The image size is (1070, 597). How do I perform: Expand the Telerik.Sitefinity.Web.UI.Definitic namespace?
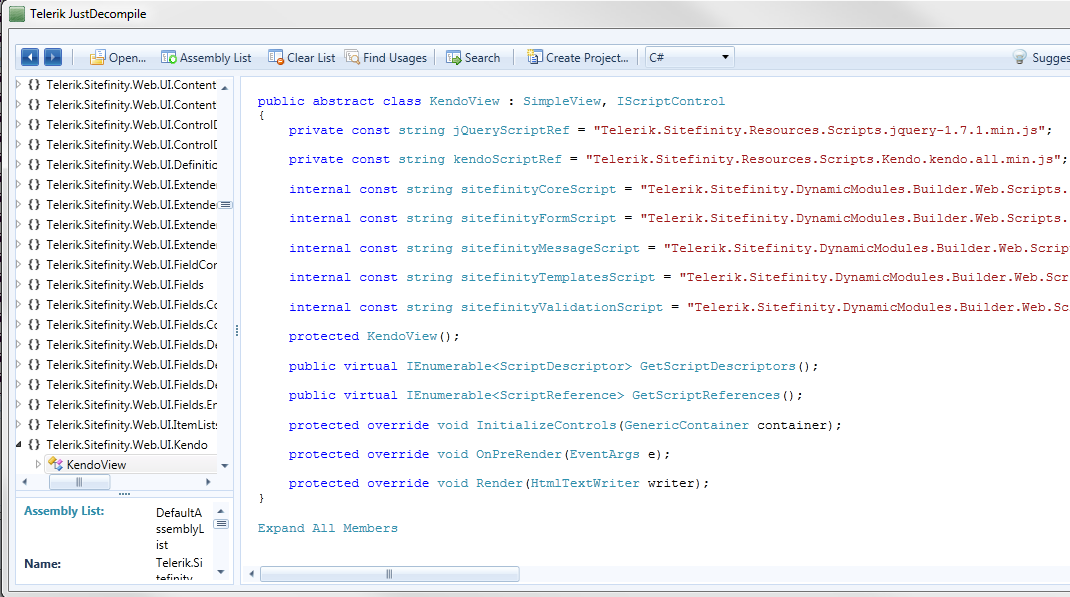click(18, 164)
